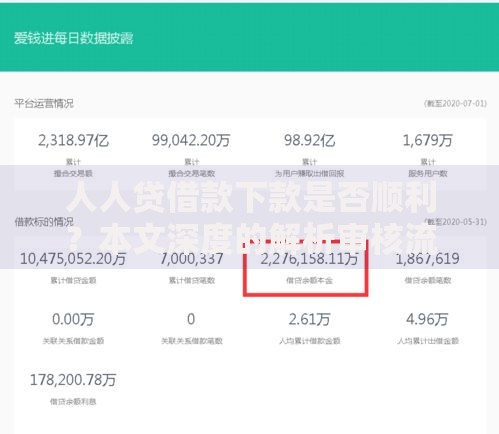The width and height of the screenshot is (499, 434).
Task: Click the 借款标的情况 section heading
Action: [x=44, y=221]
